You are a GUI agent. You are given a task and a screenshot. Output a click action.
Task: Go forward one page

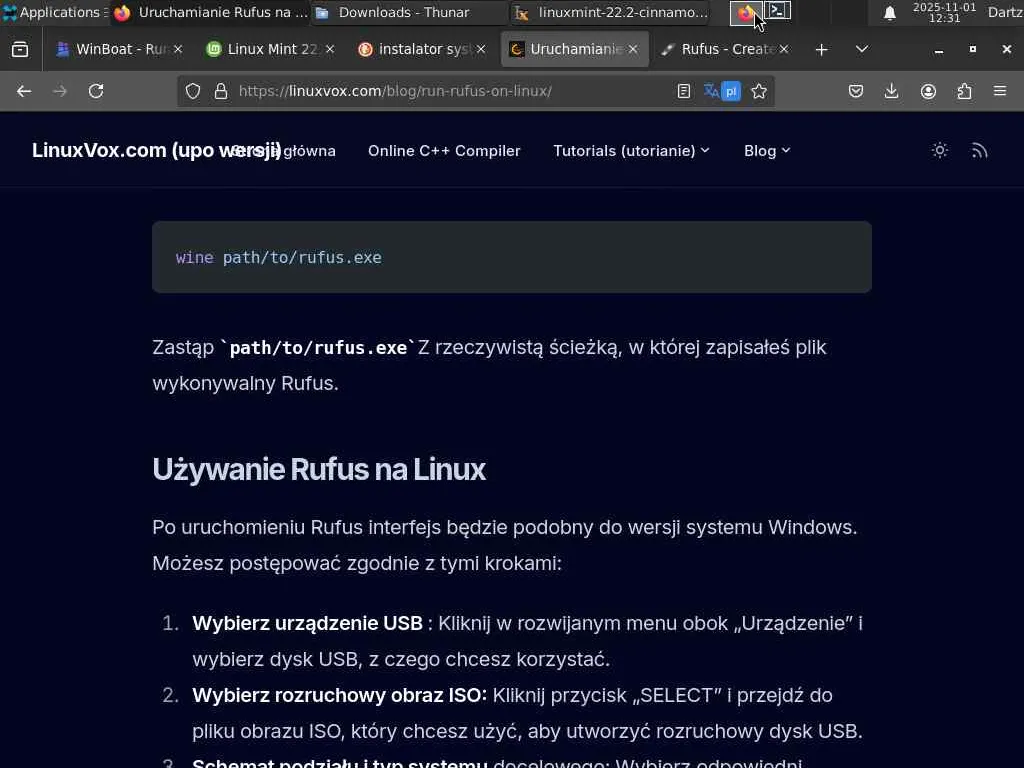coord(60,91)
